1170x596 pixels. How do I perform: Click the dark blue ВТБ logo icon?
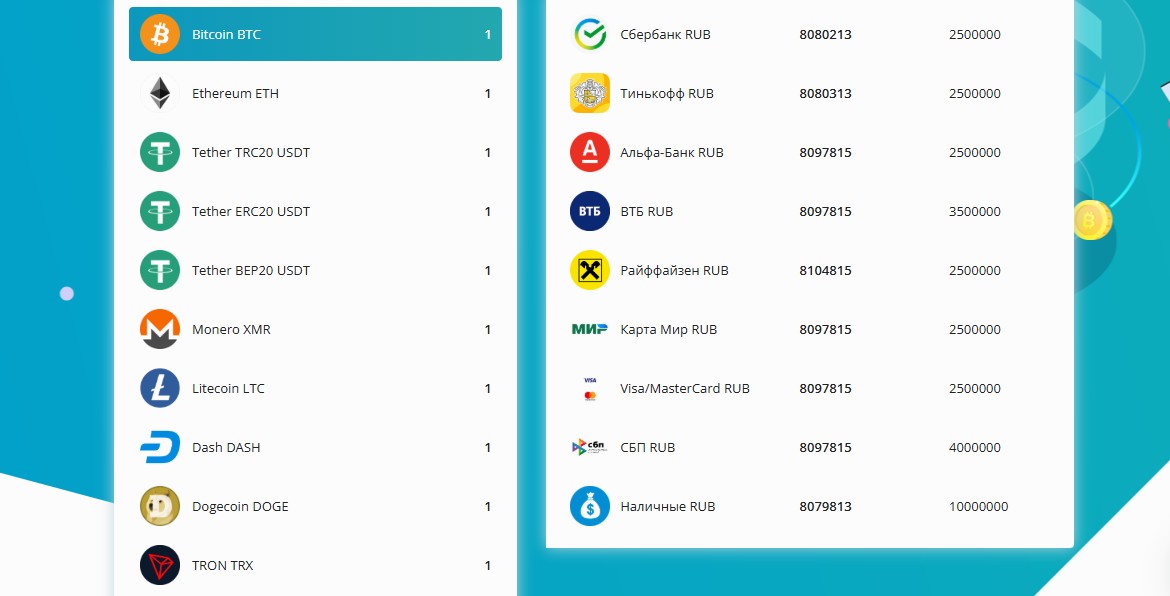589,211
